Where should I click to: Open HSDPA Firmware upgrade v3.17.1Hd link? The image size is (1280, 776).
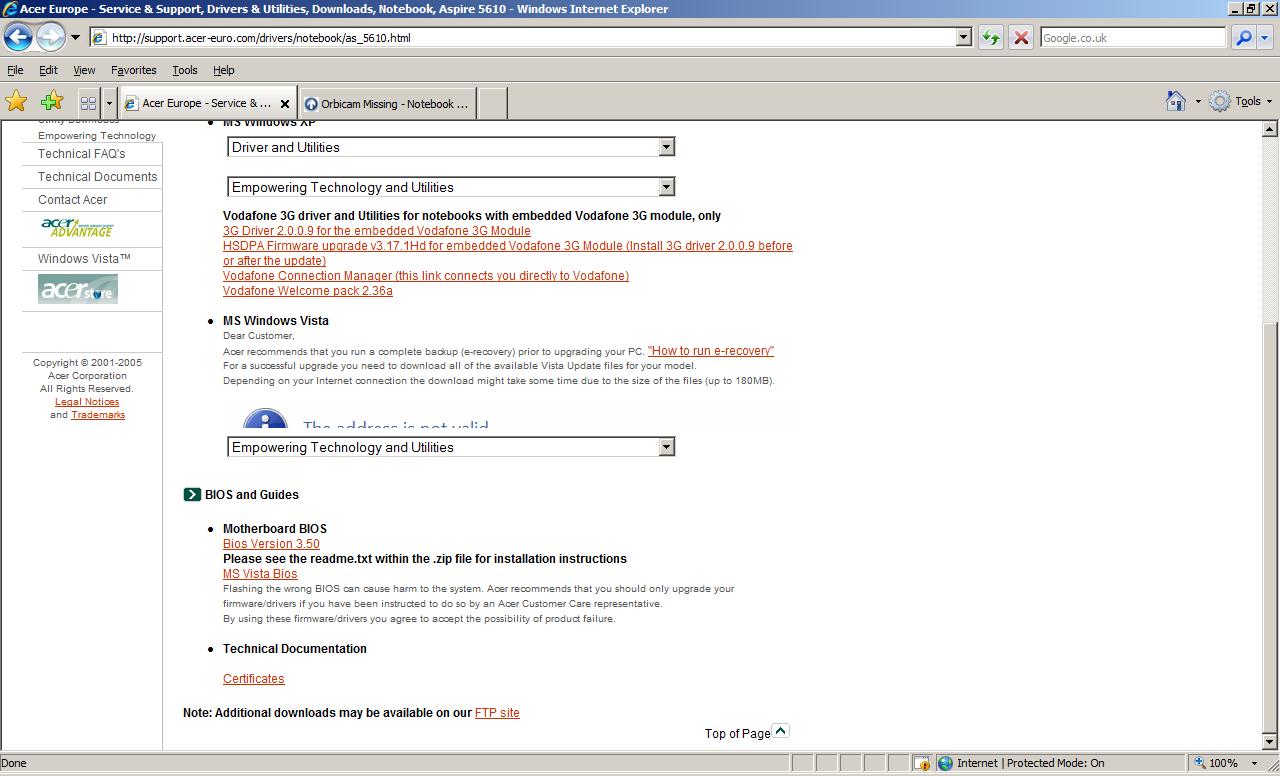pos(508,253)
